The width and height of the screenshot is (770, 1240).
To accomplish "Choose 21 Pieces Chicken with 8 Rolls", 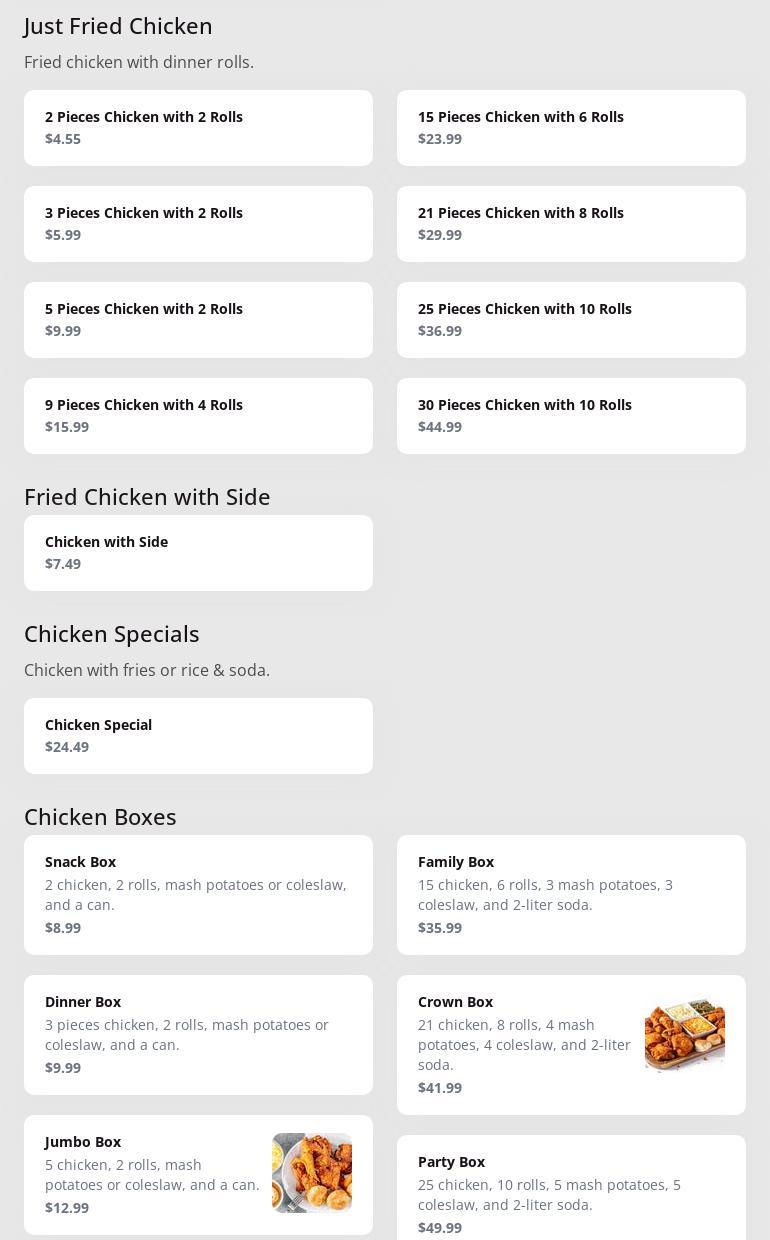I will coord(571,224).
